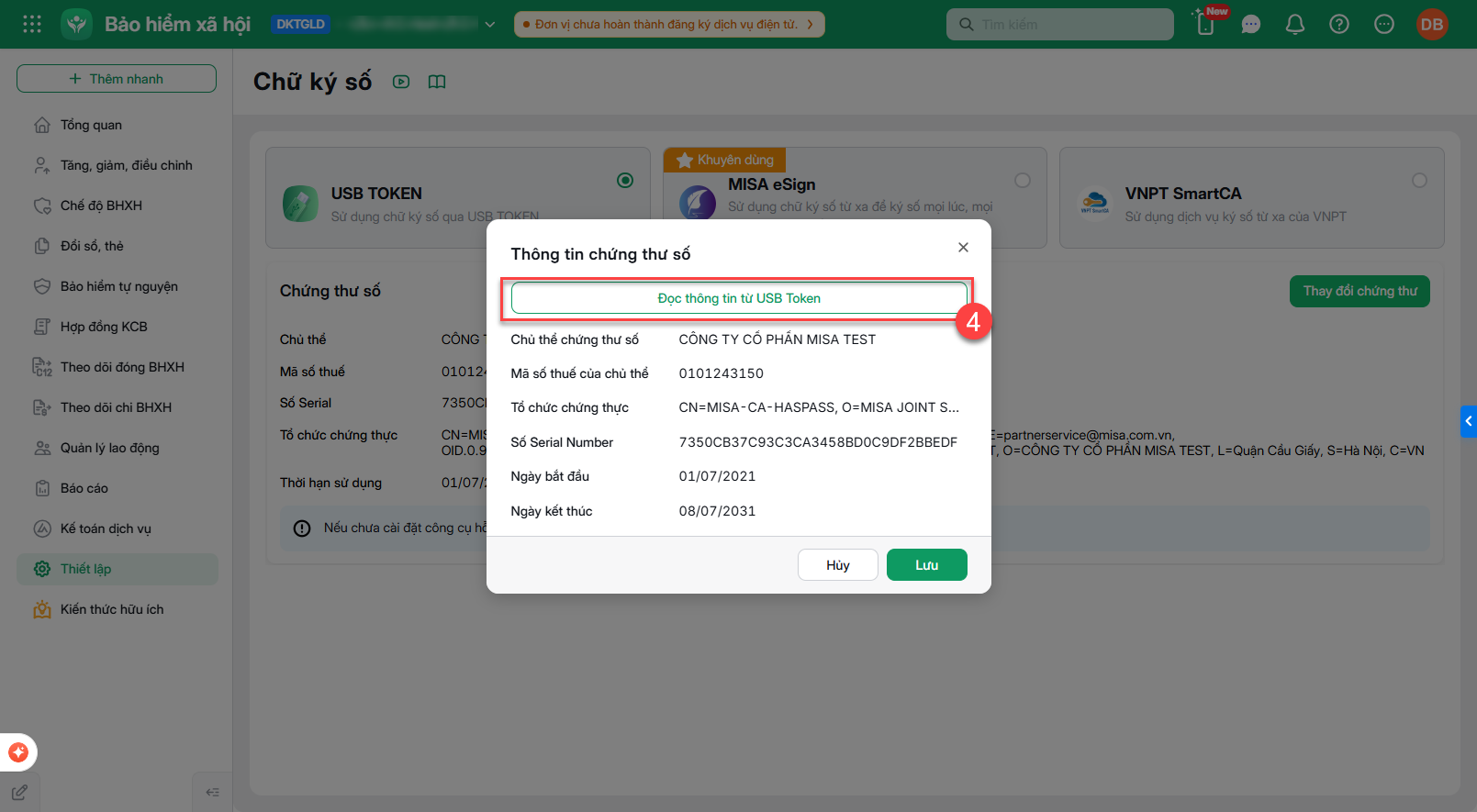The height and width of the screenshot is (812, 1477).
Task: Open the book guide icon beside Chữ ký số
Action: pos(437,82)
